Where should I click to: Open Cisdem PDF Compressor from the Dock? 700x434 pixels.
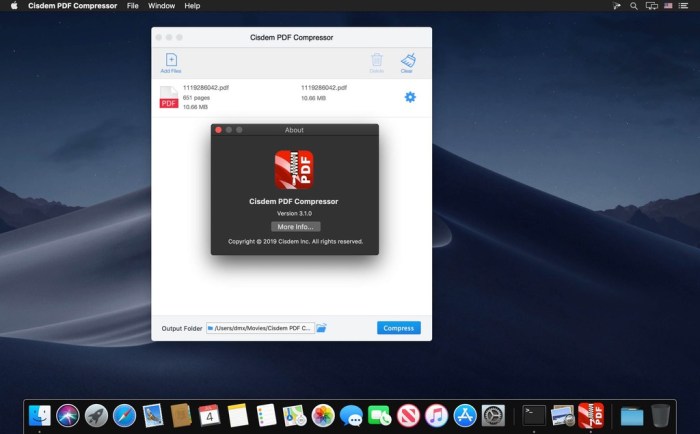point(591,415)
